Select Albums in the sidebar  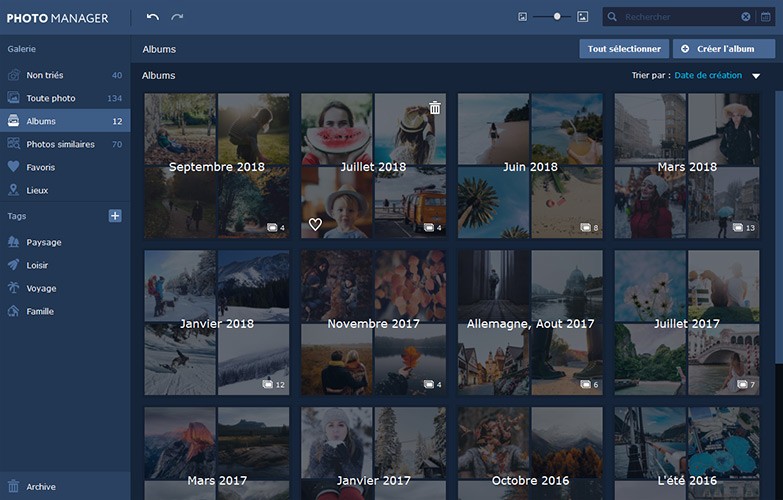click(x=65, y=121)
